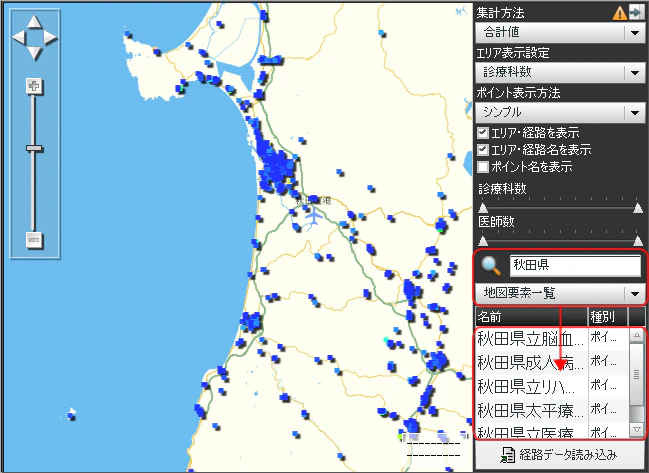Click right handle of 医師数 range slider
The image size is (649, 473).
point(638,241)
